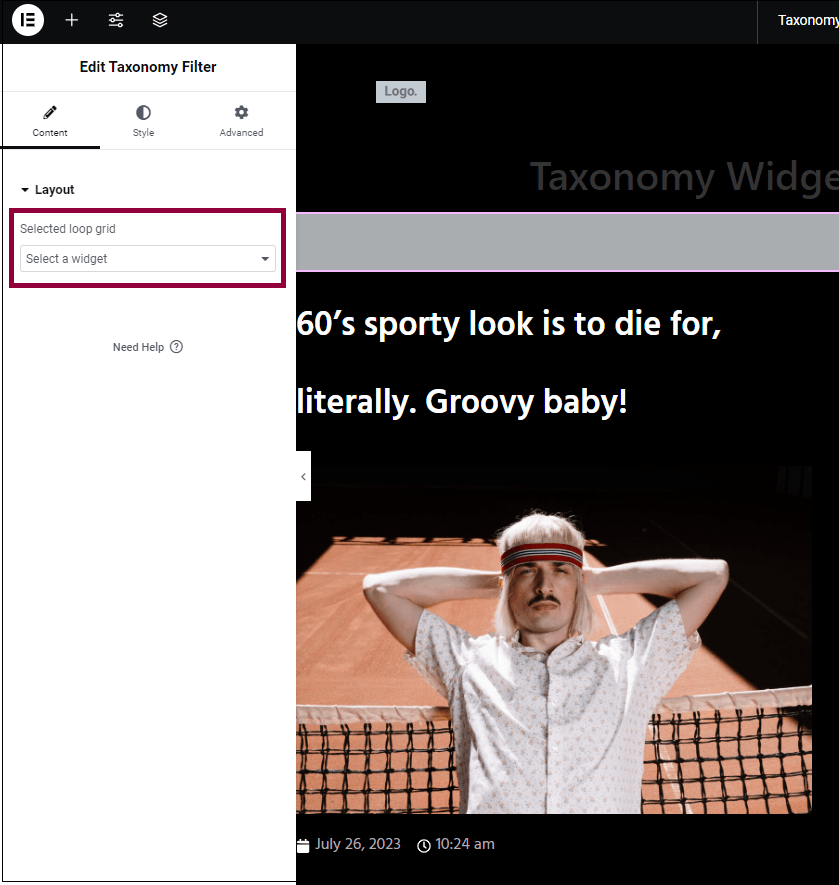
Task: Collapse the Layout section
Action: [47, 189]
